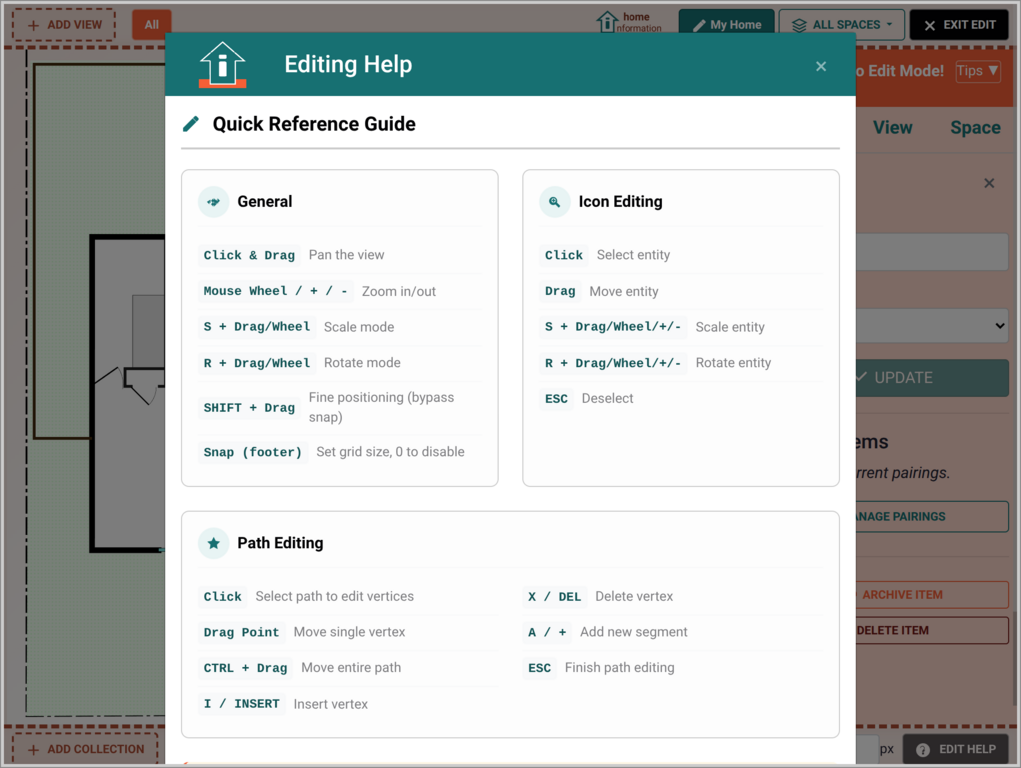
Task: Click the 'CTRL + Drag' shortcut label
Action: (245, 668)
